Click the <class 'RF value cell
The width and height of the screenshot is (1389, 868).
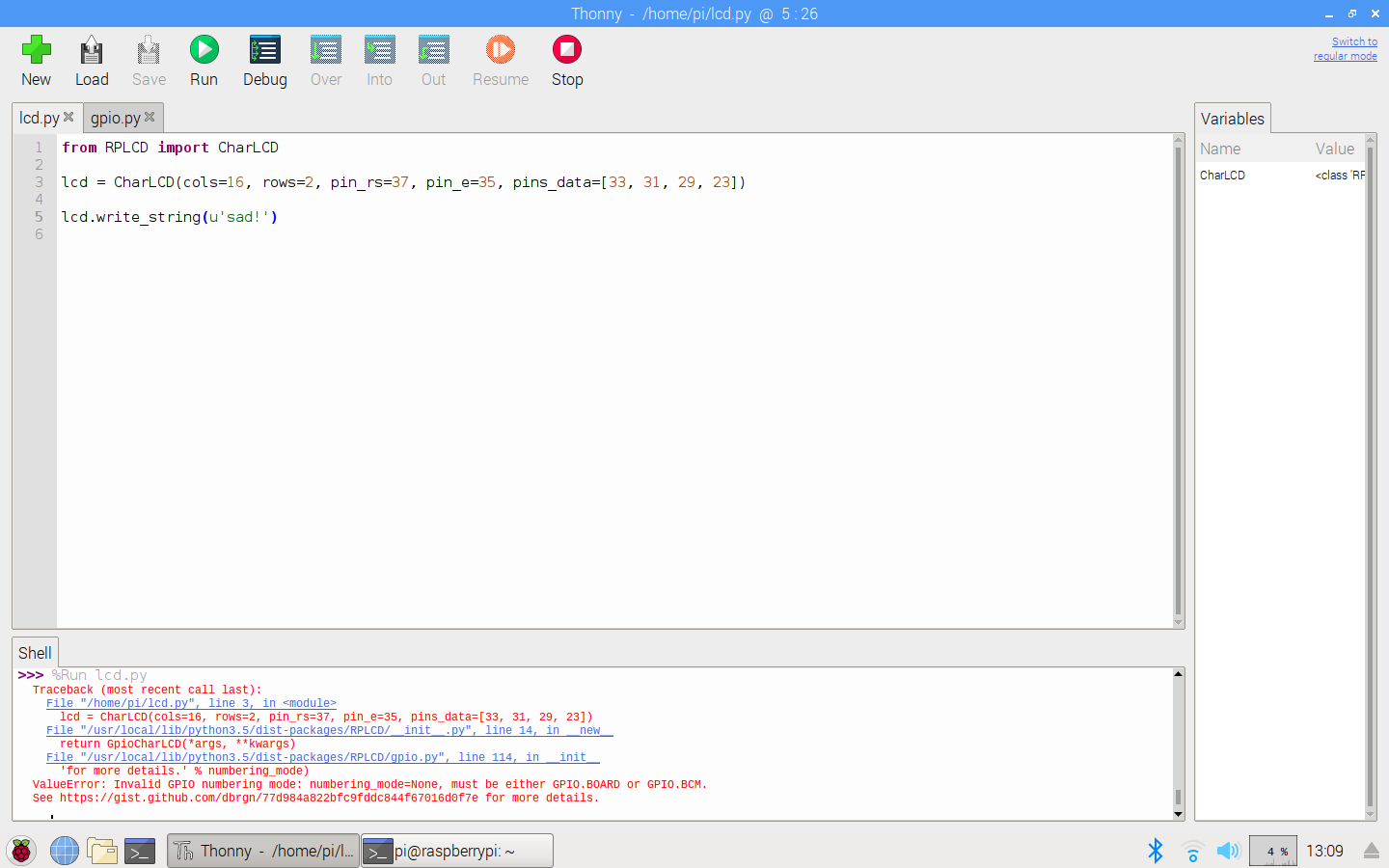1340,176
